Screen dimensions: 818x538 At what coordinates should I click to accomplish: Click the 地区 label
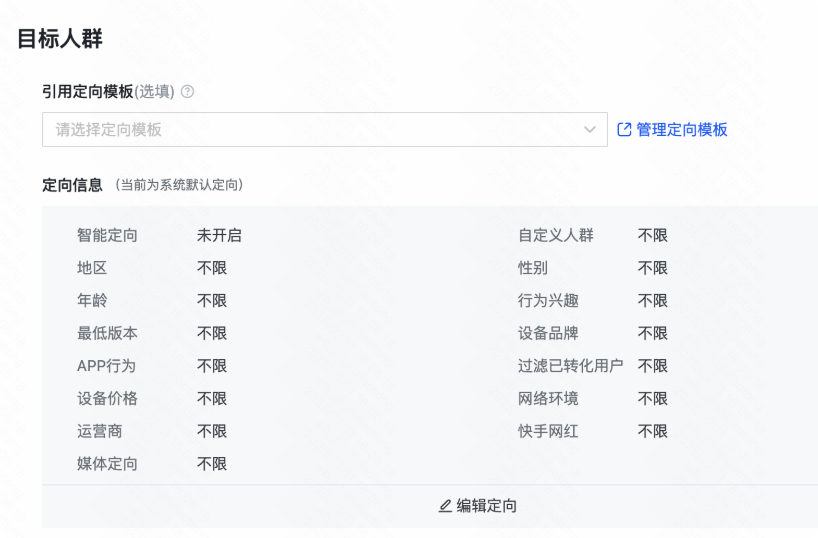click(x=92, y=268)
